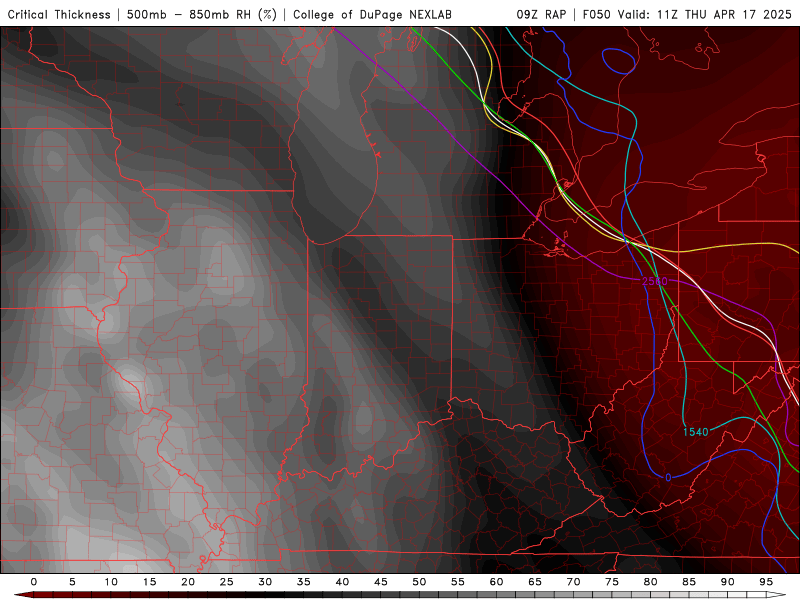
Task: Click the 65 value on the colorbar scale
Action: pyautogui.click(x=535, y=582)
